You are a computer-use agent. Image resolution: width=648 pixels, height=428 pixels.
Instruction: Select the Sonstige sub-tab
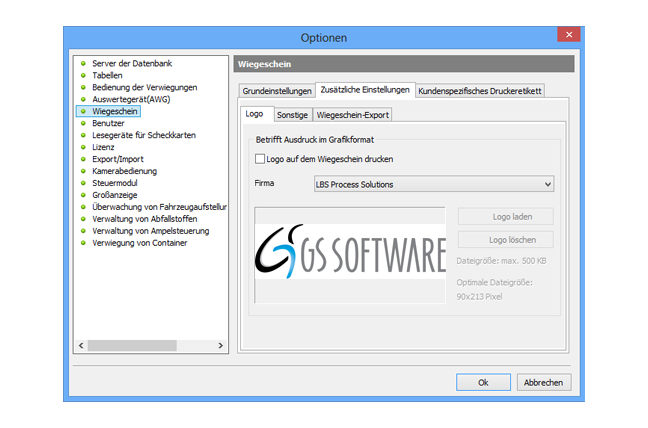292,115
